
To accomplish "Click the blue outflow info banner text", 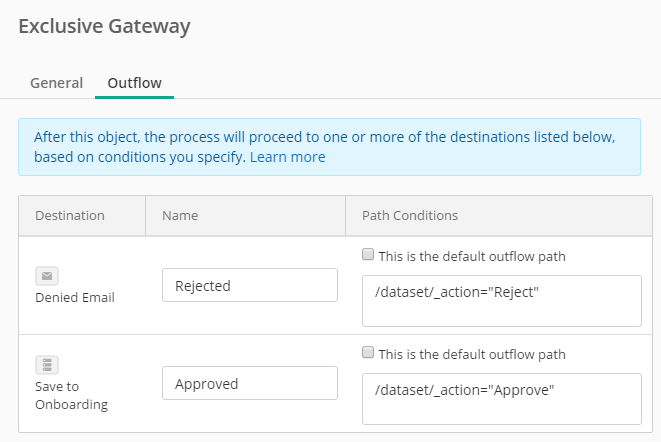I will [325, 147].
